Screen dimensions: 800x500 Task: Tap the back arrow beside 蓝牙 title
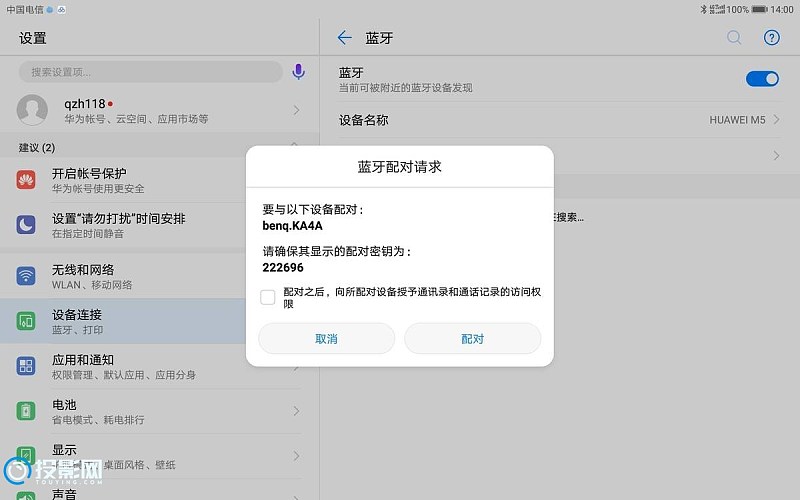[x=345, y=38]
